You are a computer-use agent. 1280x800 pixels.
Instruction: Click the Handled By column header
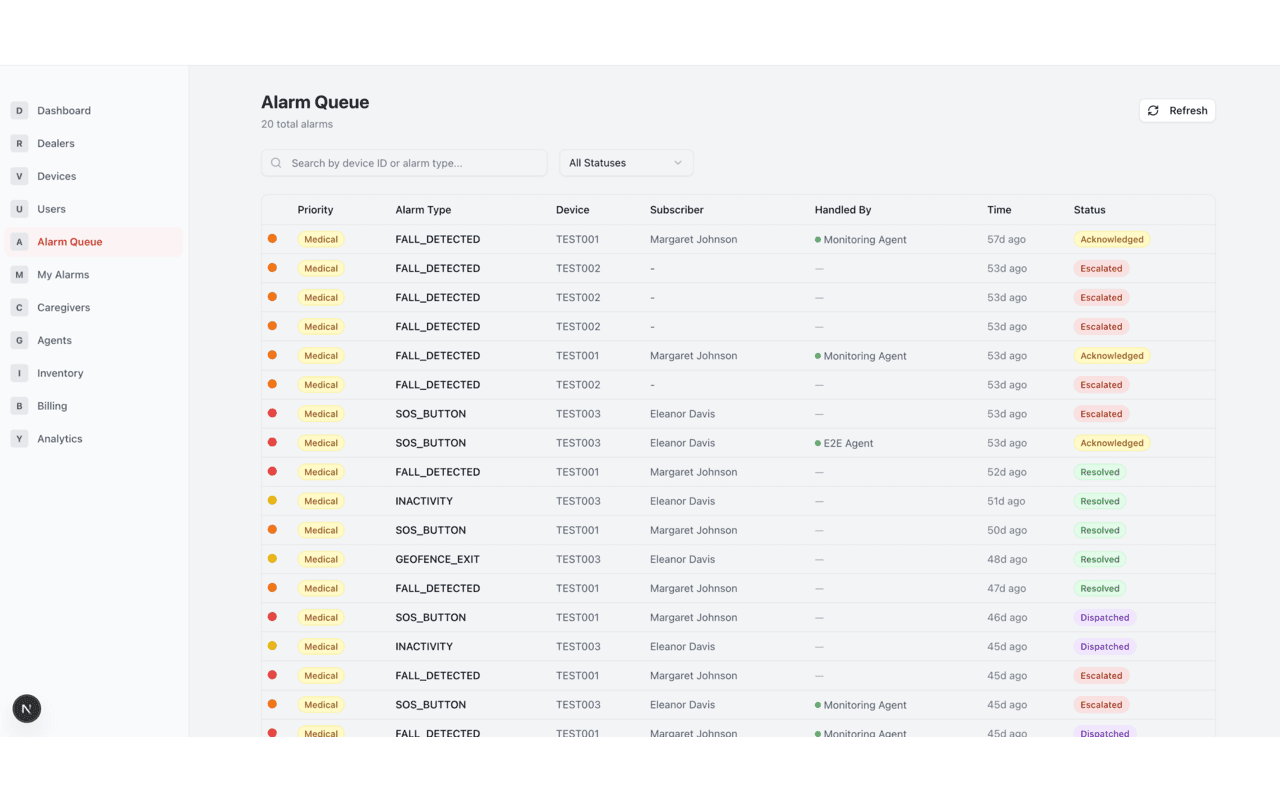coord(843,210)
